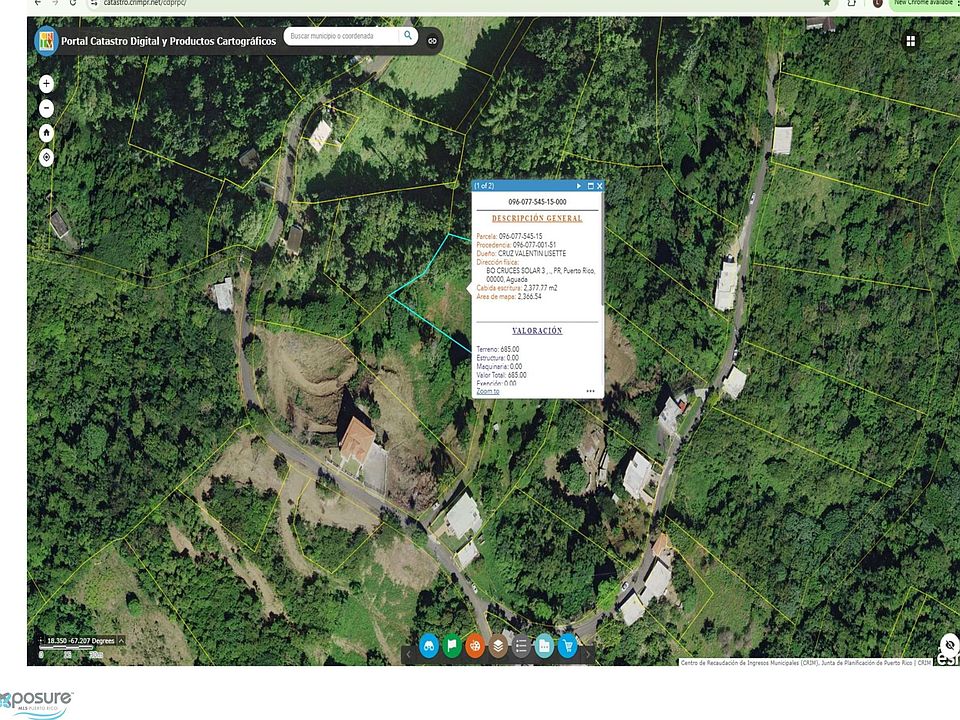The image size is (960, 720).
Task: Return to the default map extent (home)
Action: [x=46, y=132]
